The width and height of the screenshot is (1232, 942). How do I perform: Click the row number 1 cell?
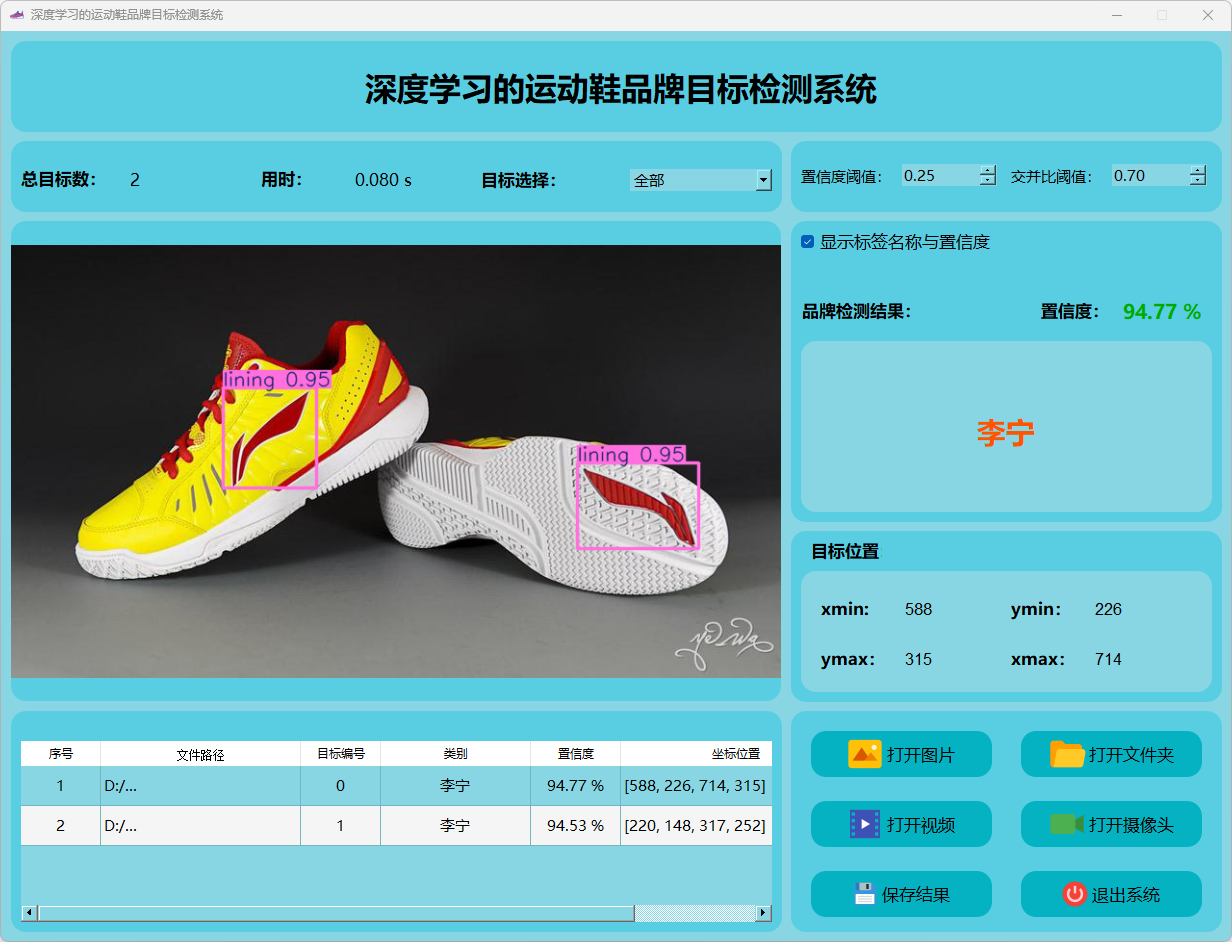61,786
